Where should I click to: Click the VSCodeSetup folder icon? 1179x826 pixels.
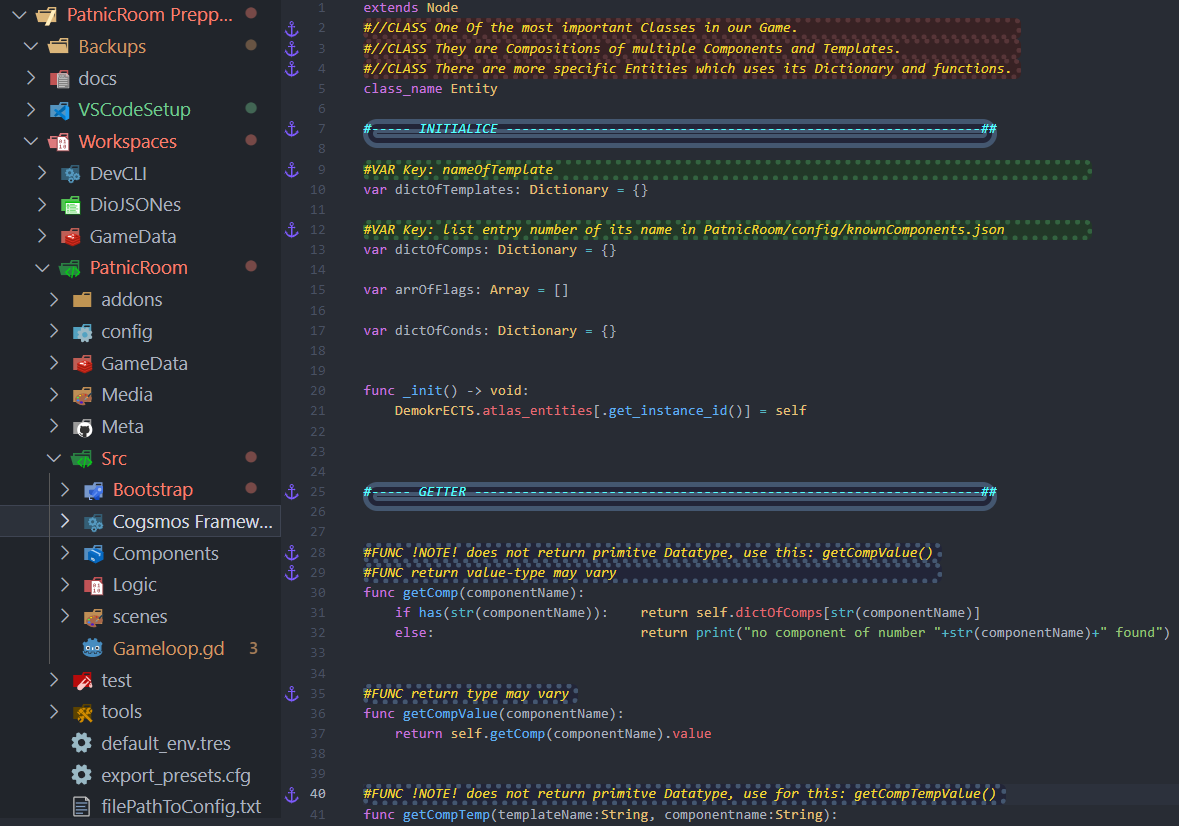[x=59, y=110]
